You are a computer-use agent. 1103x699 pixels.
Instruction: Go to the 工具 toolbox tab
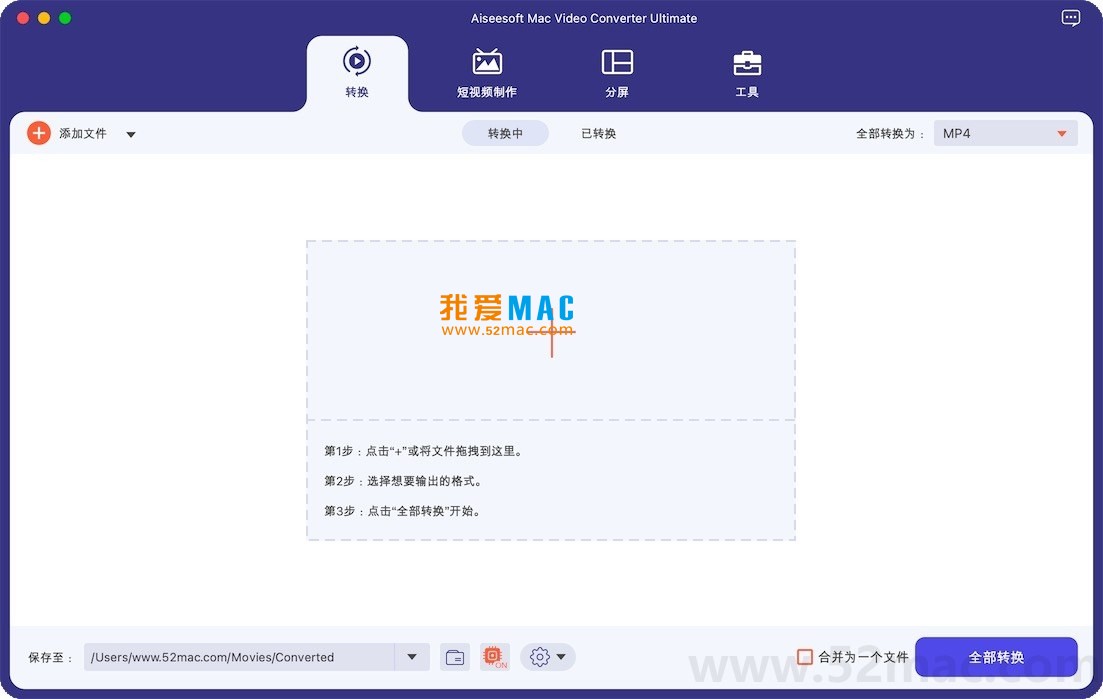(747, 72)
